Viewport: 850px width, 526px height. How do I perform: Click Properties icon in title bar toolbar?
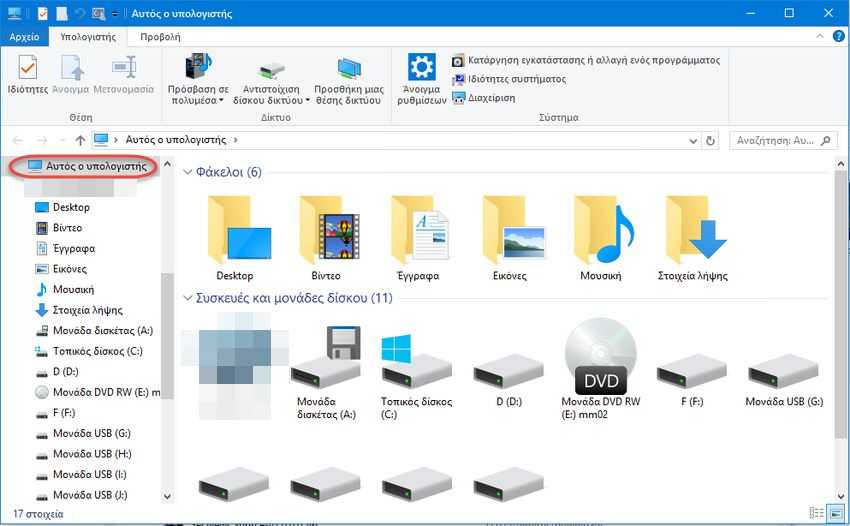pos(43,14)
